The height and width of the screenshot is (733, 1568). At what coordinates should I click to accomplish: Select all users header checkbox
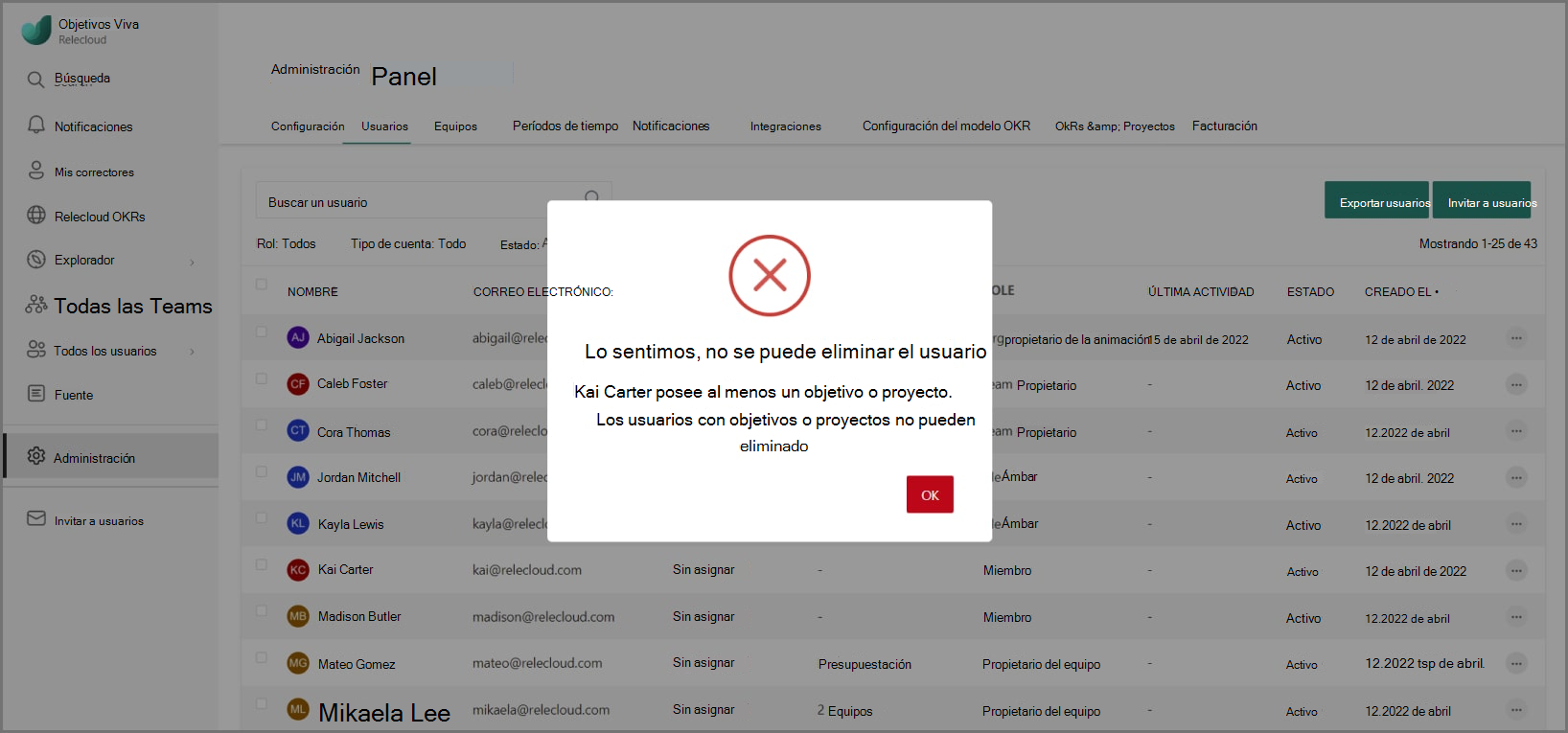coord(261,285)
